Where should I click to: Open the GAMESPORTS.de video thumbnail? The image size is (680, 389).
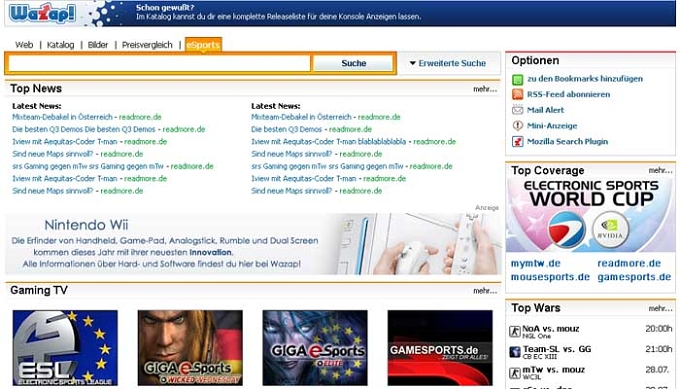[440, 348]
